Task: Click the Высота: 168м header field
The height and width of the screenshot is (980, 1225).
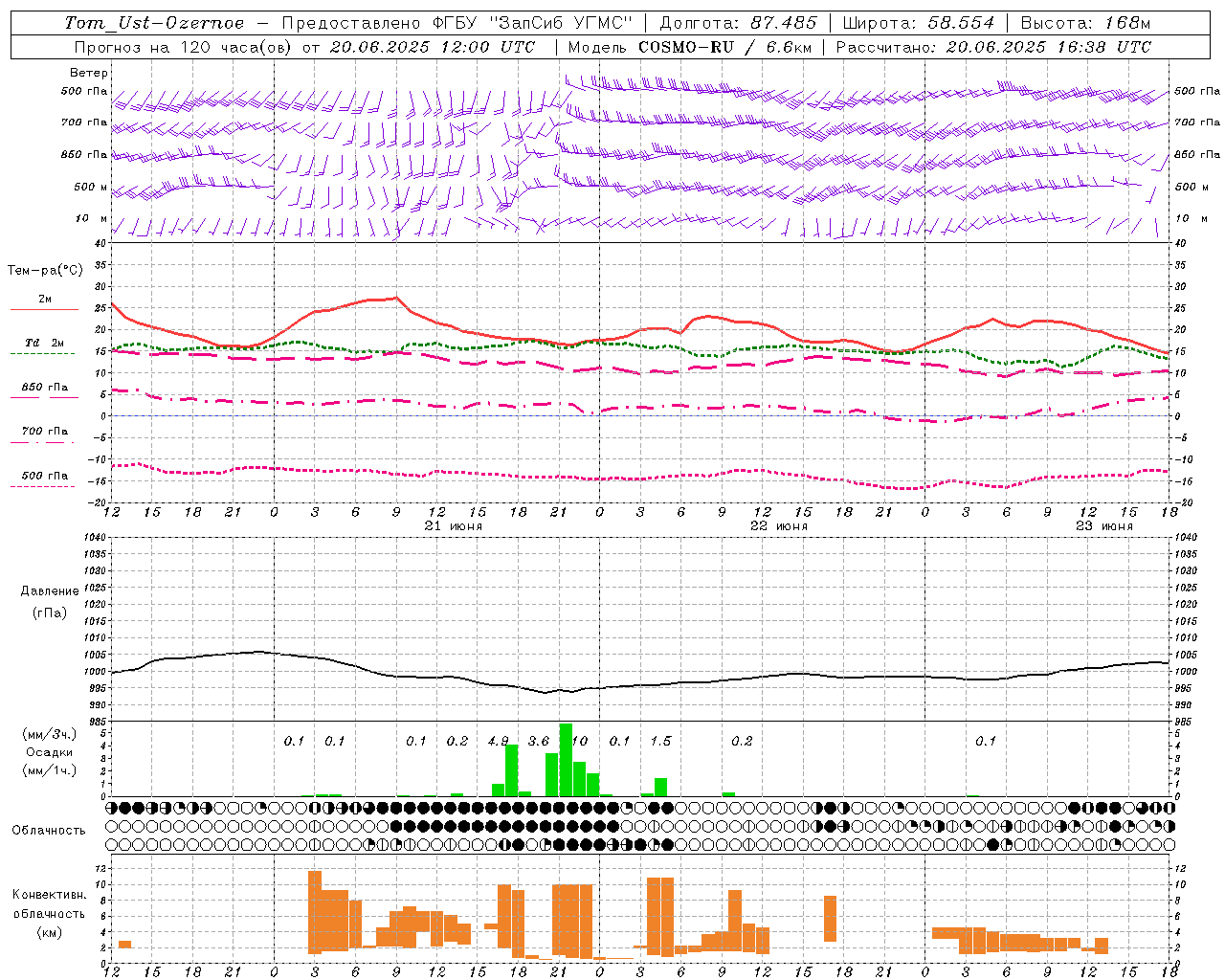Action: pos(1085,23)
